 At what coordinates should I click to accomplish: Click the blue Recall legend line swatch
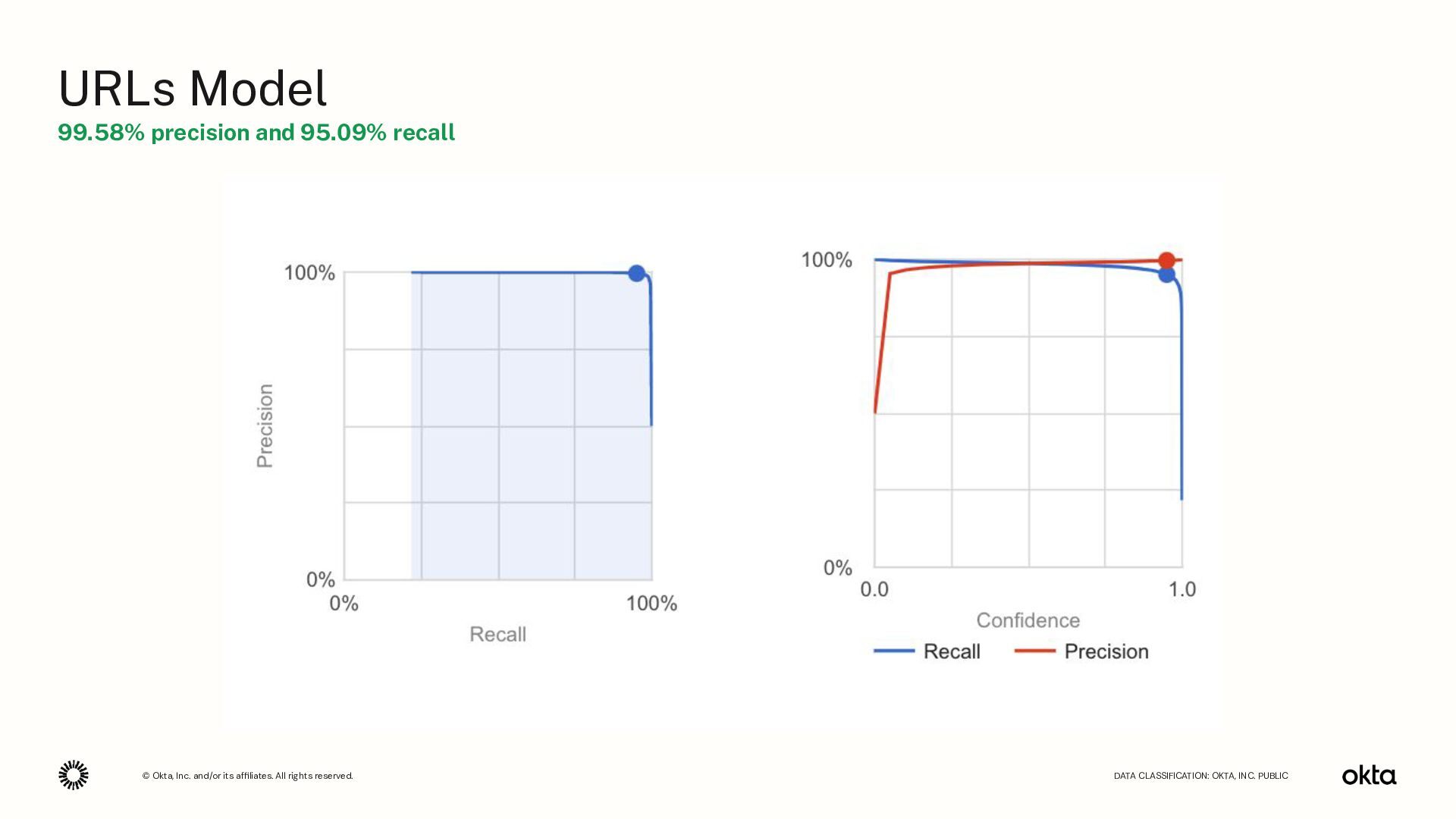pos(894,651)
